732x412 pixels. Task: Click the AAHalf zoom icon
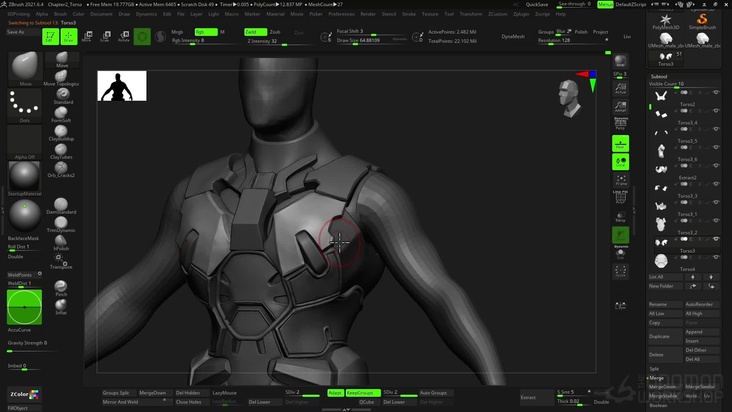[x=620, y=107]
